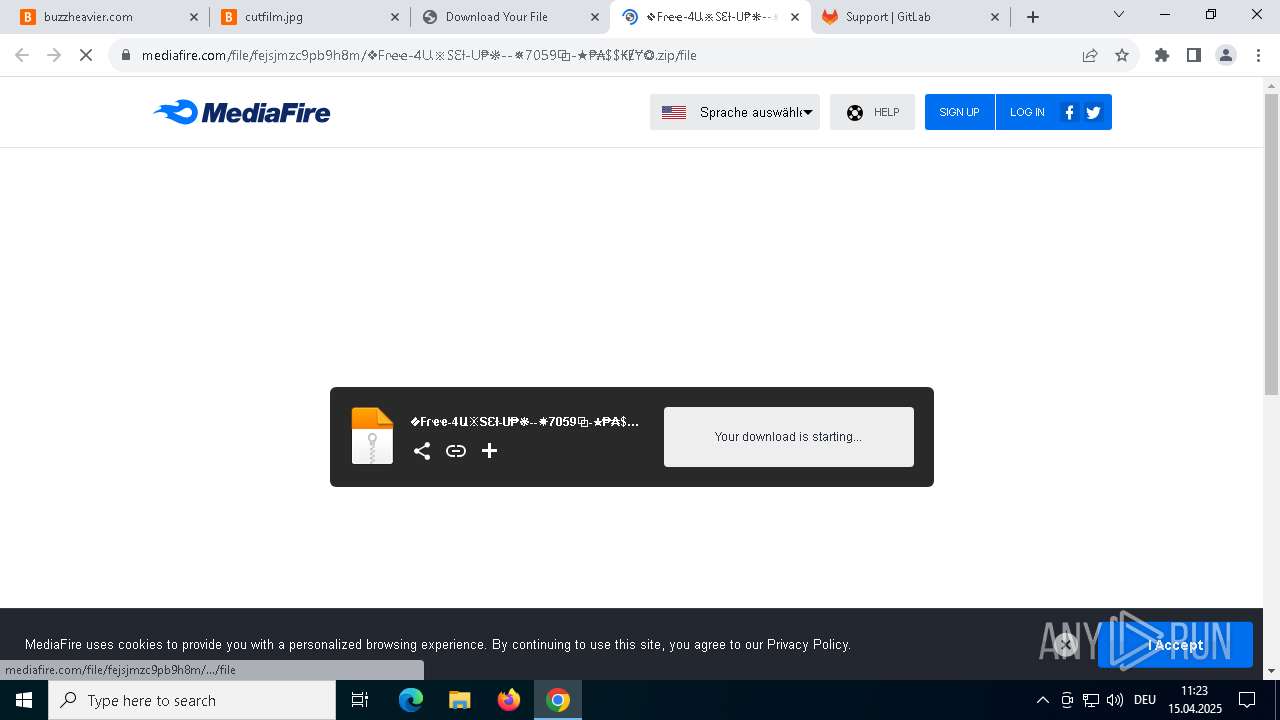Accept cookies with I Accept

click(1175, 645)
